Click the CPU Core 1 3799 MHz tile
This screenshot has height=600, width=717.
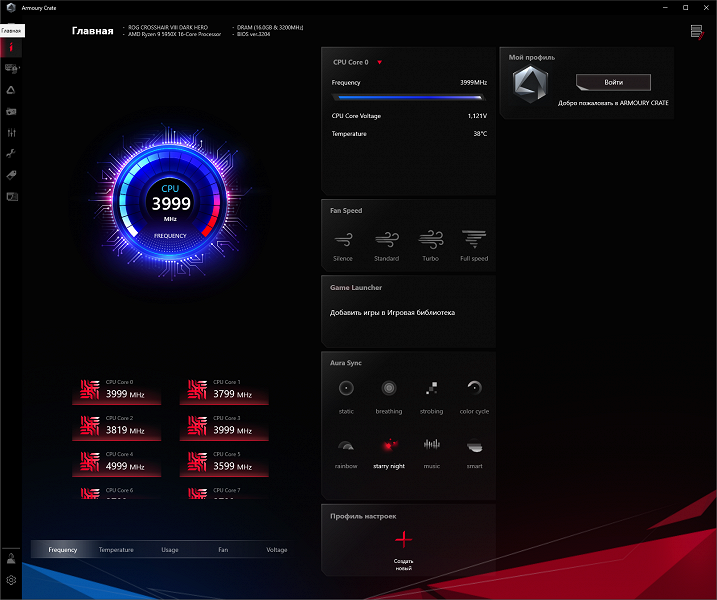click(x=224, y=391)
